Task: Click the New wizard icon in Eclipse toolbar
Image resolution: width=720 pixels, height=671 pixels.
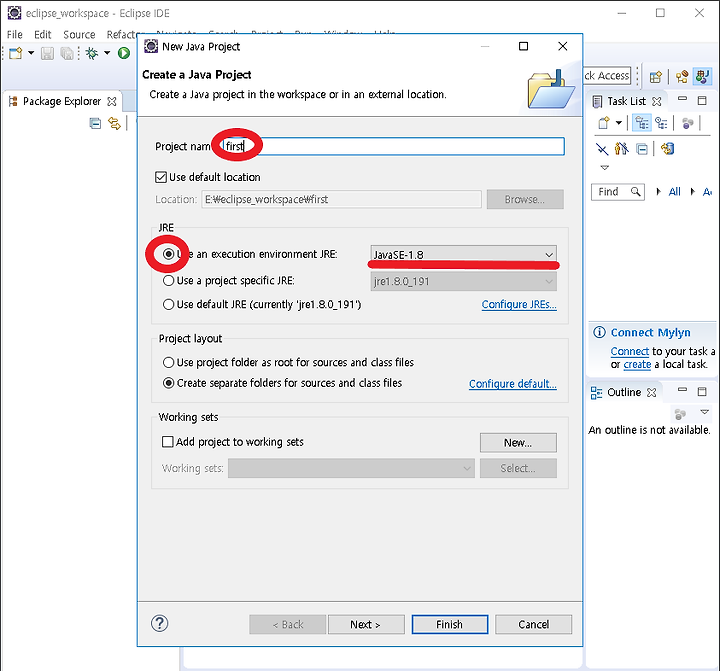Action: (x=15, y=54)
